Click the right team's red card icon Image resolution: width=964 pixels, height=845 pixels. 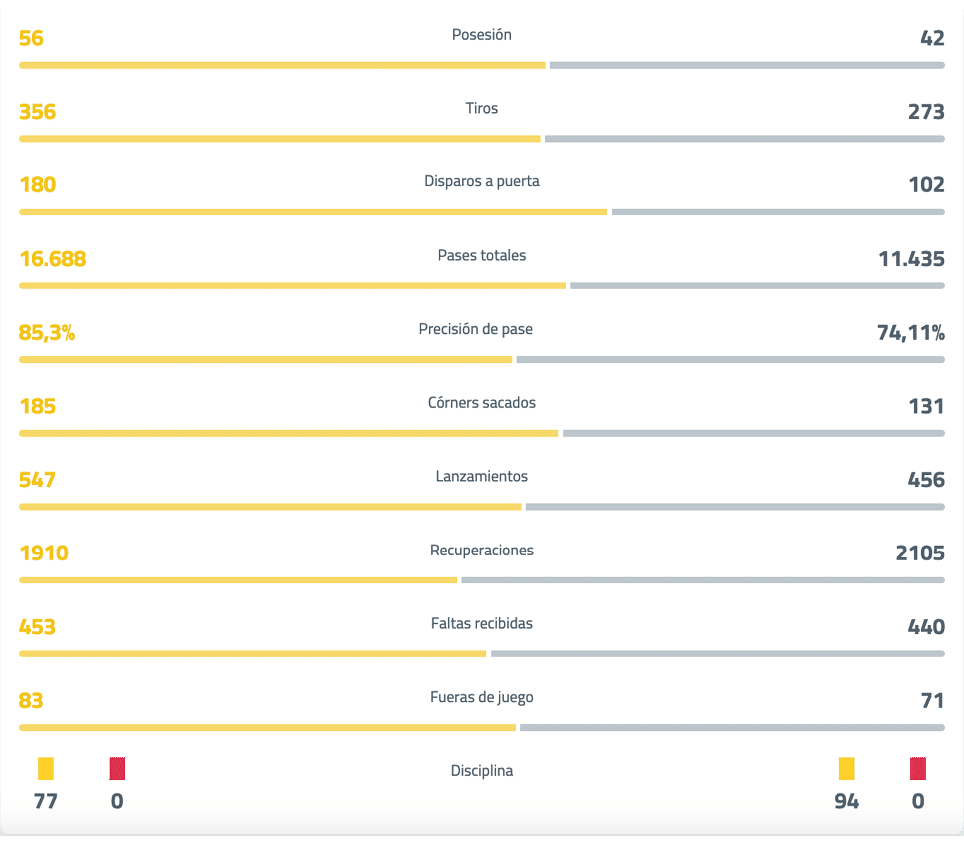point(918,769)
